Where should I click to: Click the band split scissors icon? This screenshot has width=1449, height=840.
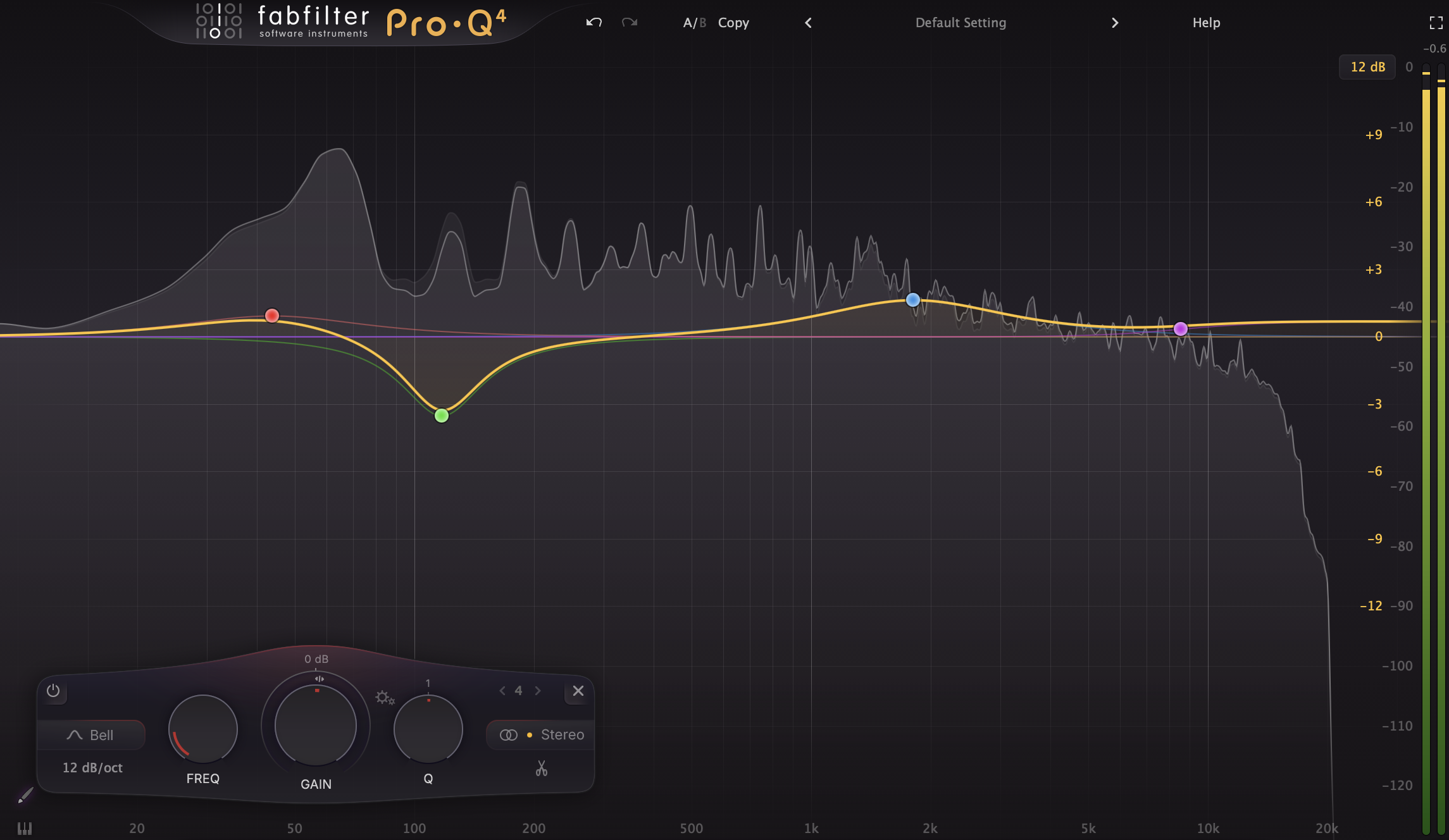point(541,768)
